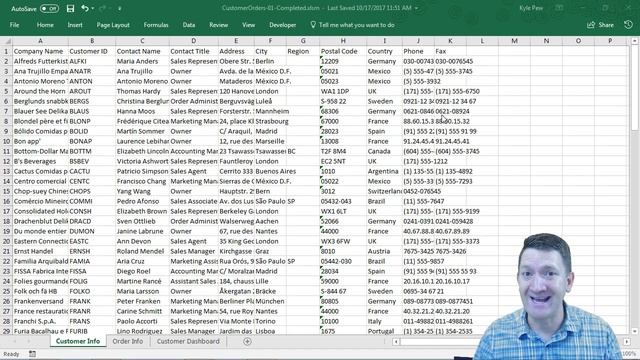Click the Tell me what you want to do box
The height and width of the screenshot is (360, 640).
click(x=356, y=25)
